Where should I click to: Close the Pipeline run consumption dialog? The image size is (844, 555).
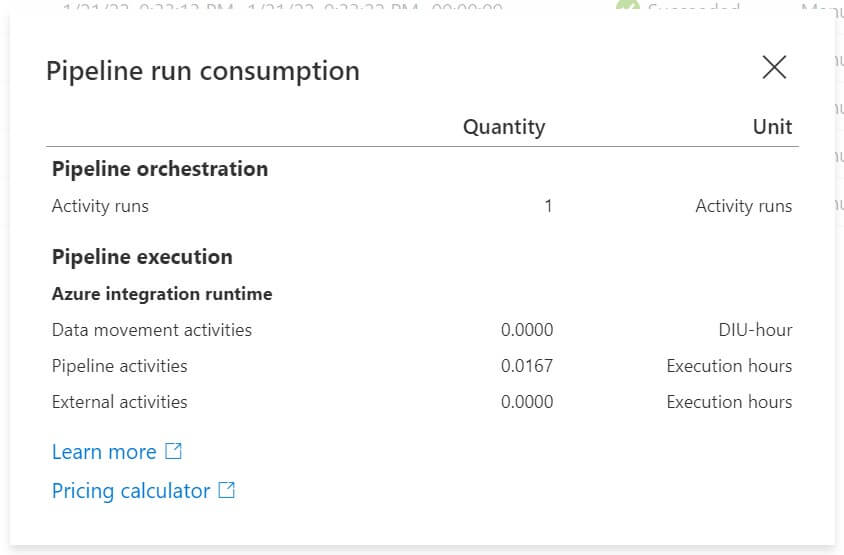pos(774,67)
